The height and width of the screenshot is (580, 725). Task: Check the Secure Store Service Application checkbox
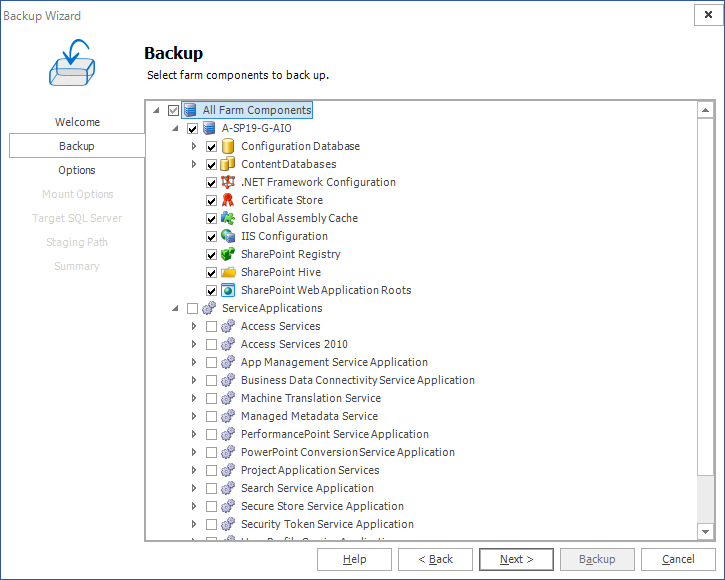click(211, 507)
